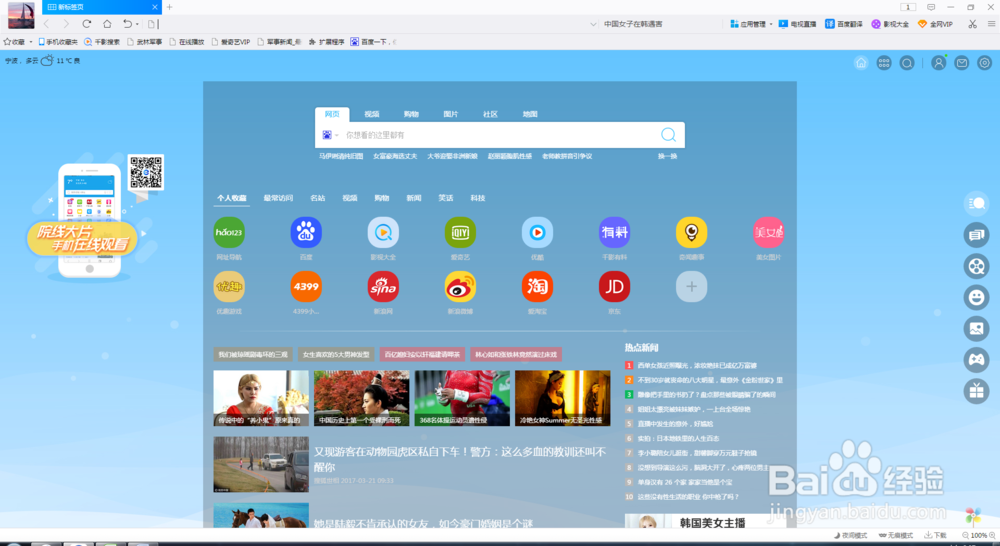The height and width of the screenshot is (546, 1000).
Task: Click the 换一换 refresh suggestions link
Action: click(x=668, y=156)
